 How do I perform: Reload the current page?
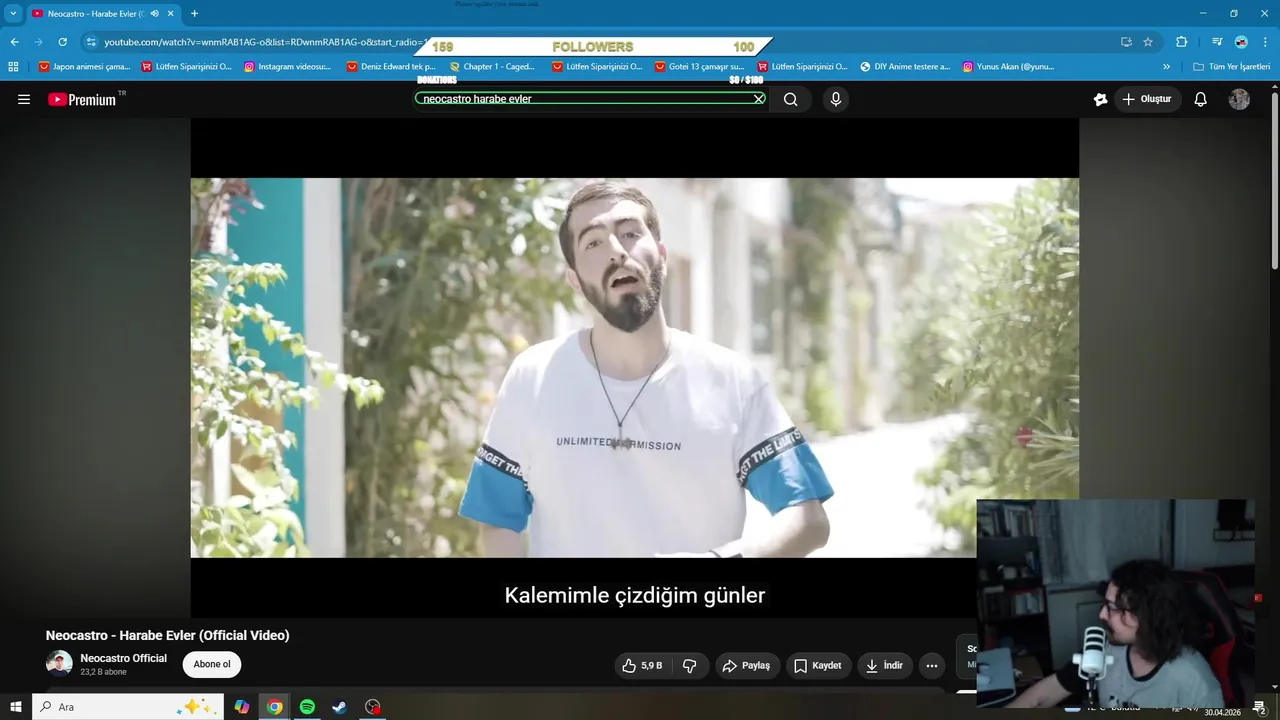pos(62,42)
